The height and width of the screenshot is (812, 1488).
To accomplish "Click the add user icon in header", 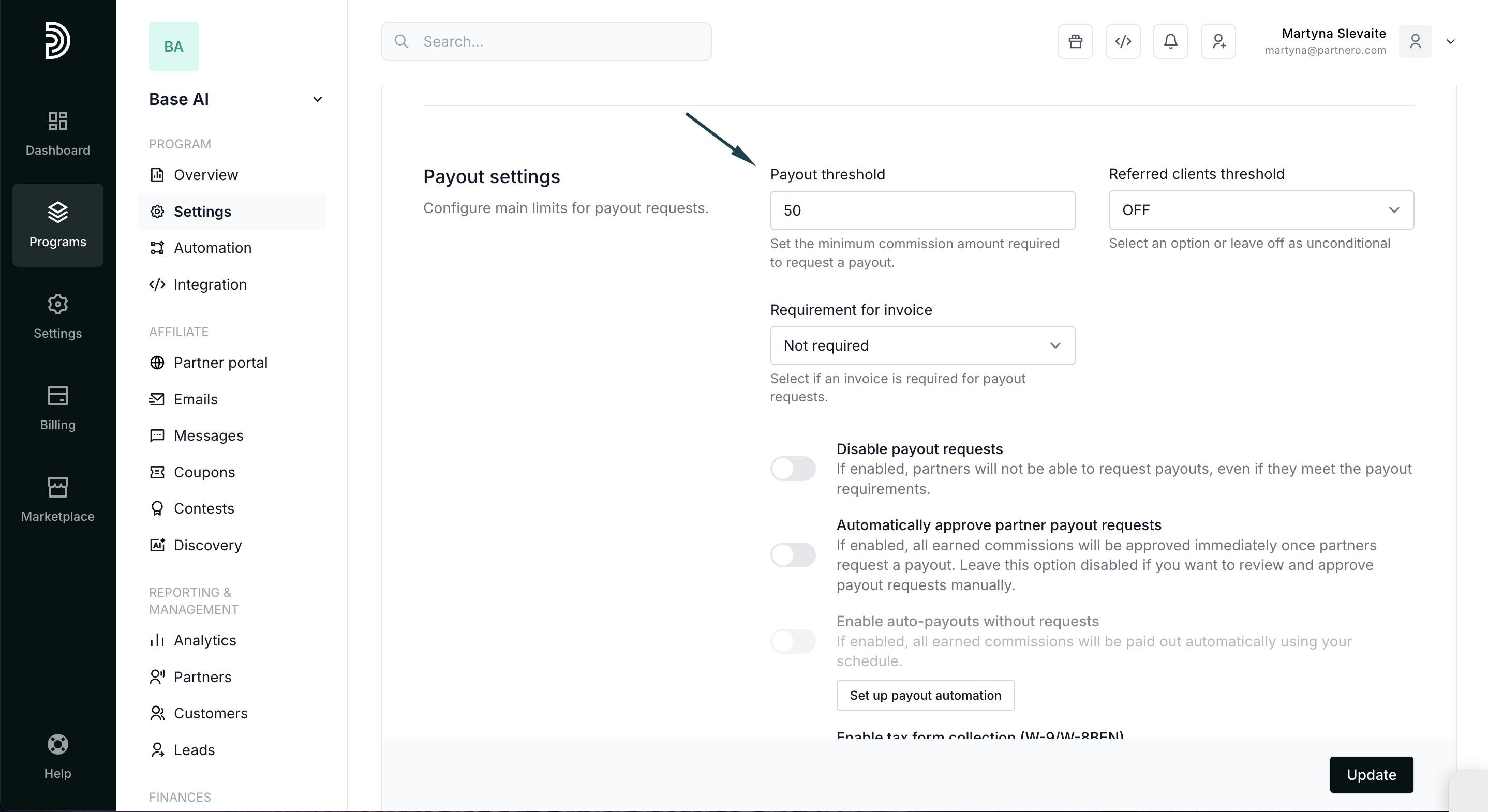I will (1217, 41).
